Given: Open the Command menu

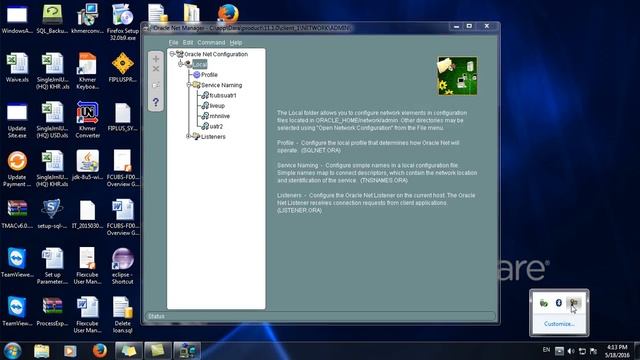Looking at the screenshot, I should coord(211,42).
